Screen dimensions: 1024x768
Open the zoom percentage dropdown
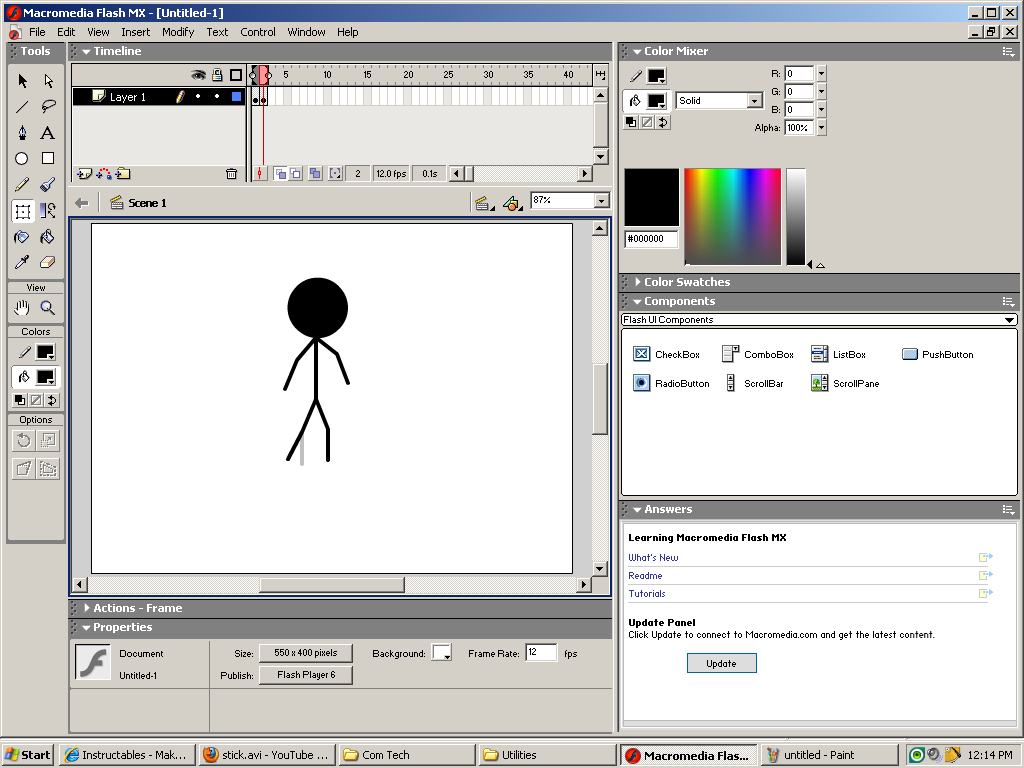(x=602, y=200)
